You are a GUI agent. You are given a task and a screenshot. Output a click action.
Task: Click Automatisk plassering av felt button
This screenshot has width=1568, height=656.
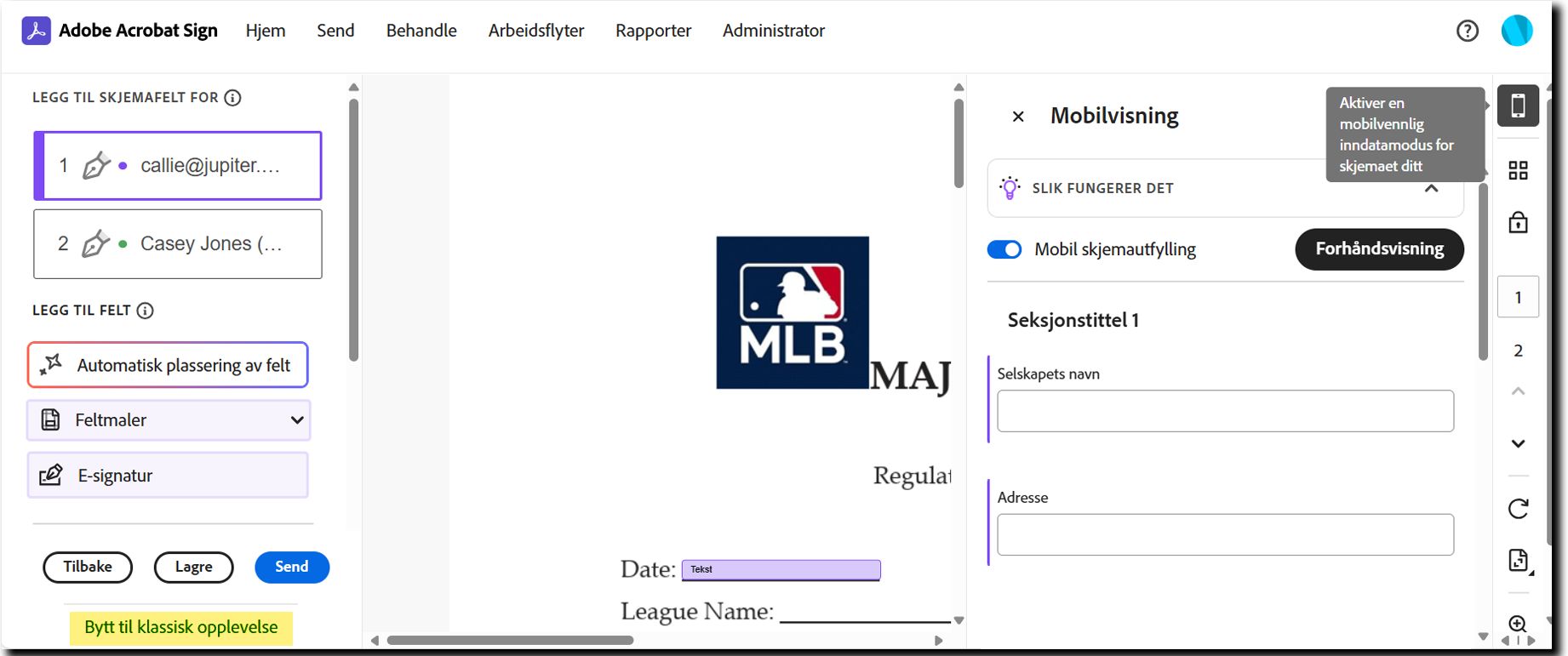[x=168, y=365]
